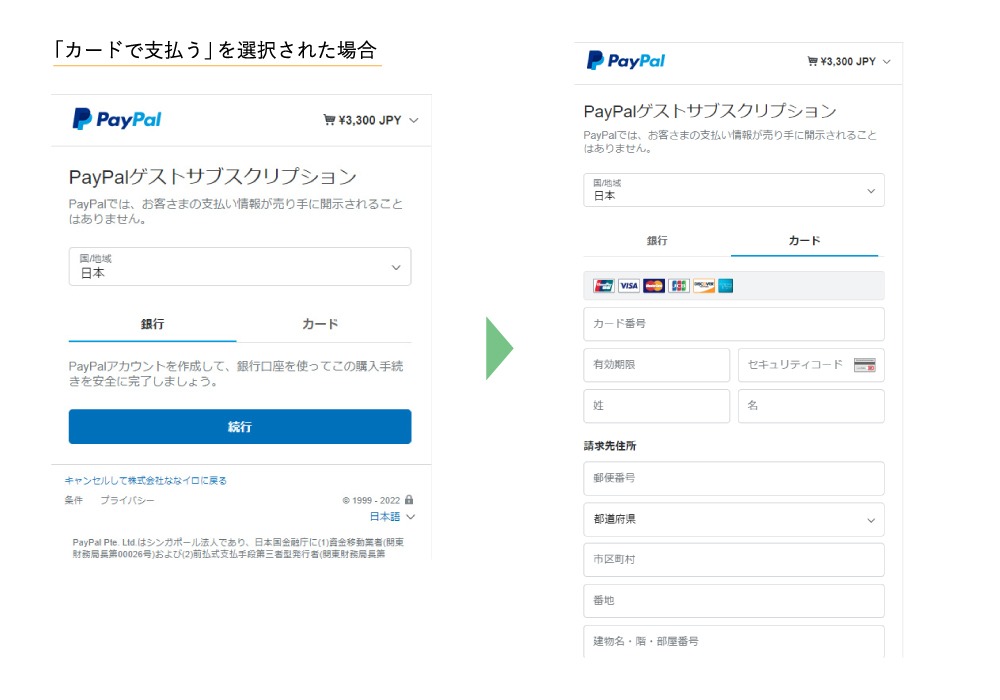
Task: Open プライバシー link in footer
Action: pyautogui.click(x=127, y=500)
